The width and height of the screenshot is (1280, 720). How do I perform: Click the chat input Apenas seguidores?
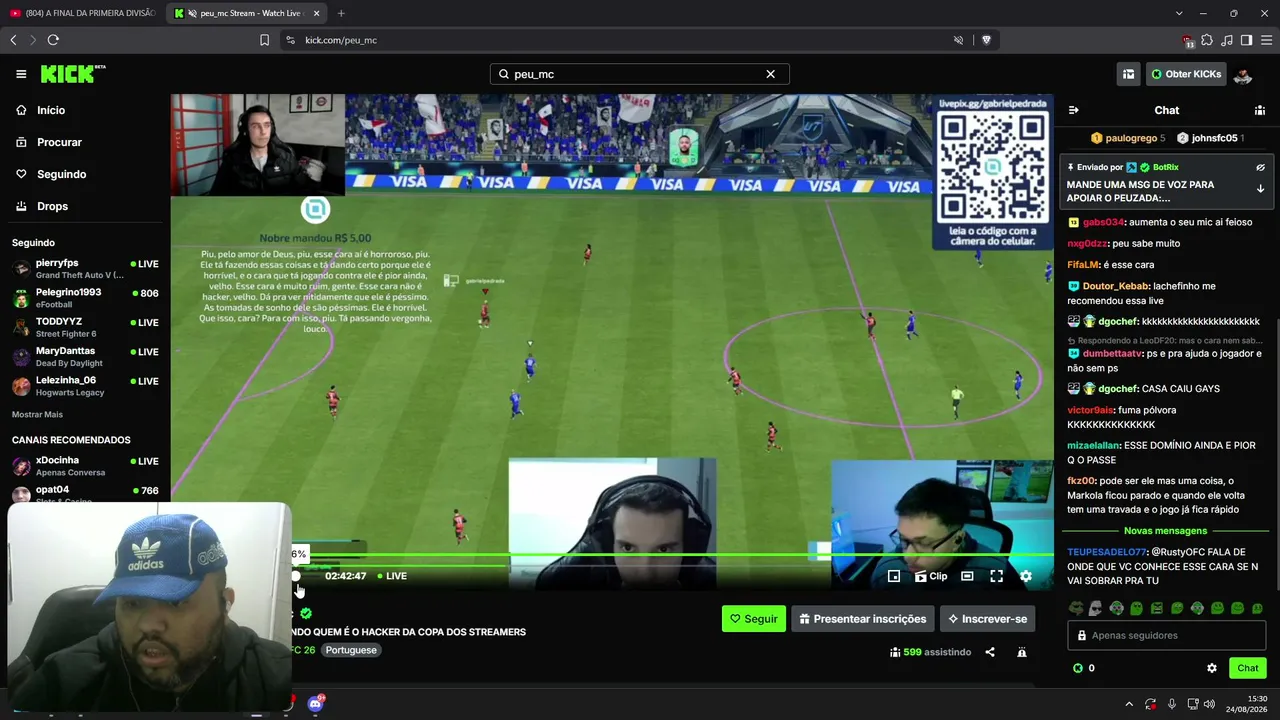click(1166, 635)
